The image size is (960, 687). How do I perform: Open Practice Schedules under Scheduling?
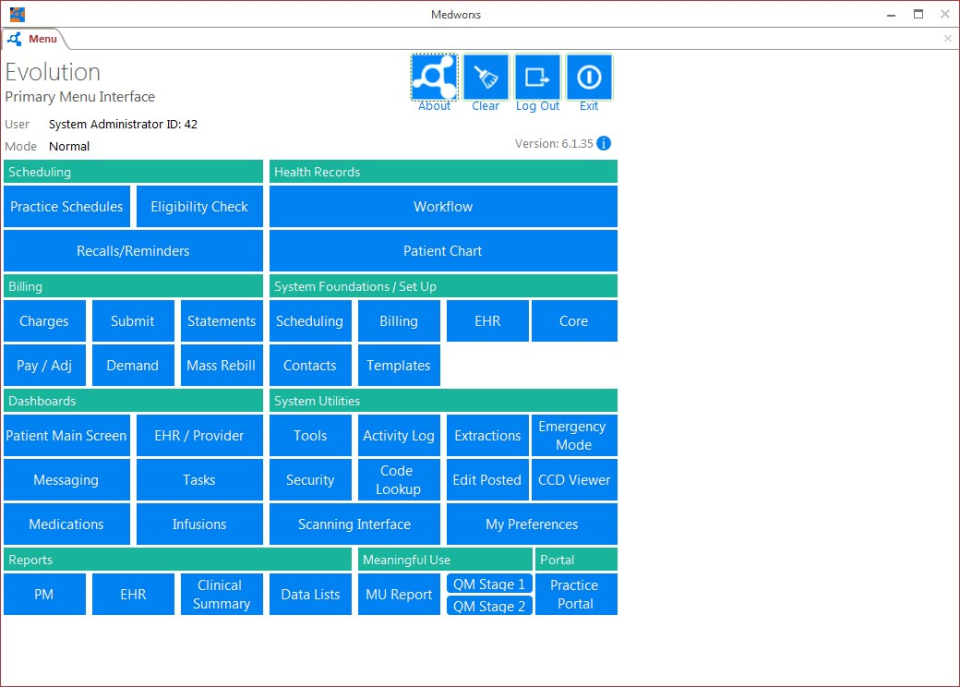click(66, 206)
